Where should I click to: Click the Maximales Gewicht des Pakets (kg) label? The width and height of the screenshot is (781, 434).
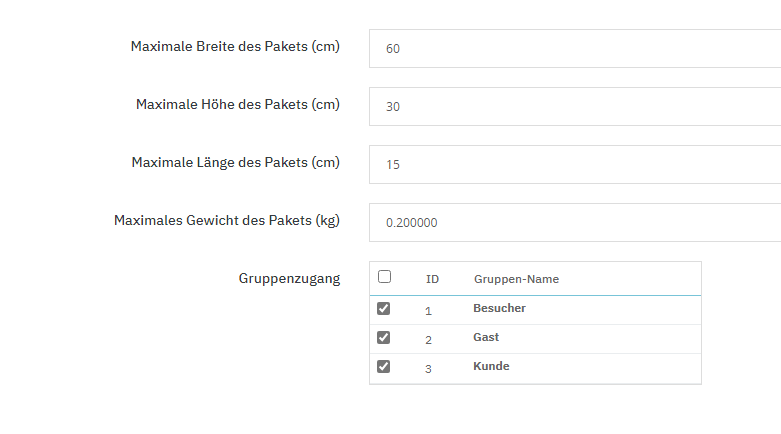pyautogui.click(x=227, y=220)
